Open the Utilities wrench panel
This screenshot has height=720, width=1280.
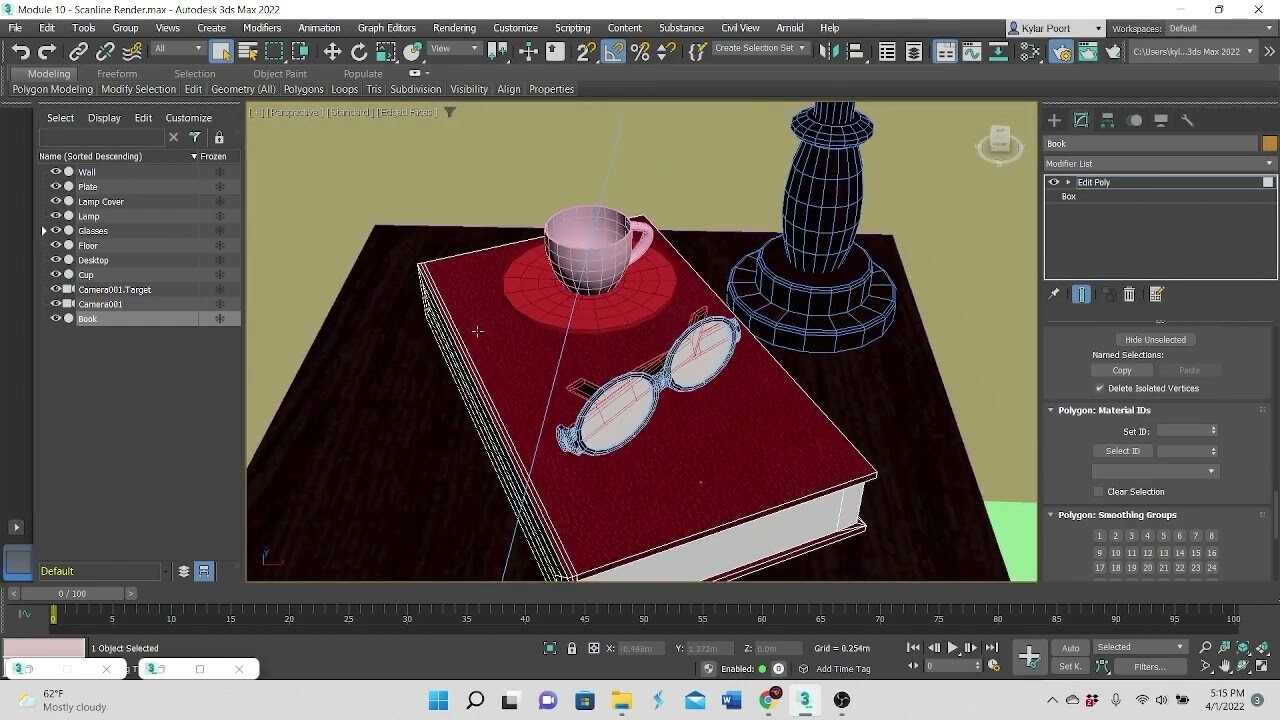(1188, 120)
